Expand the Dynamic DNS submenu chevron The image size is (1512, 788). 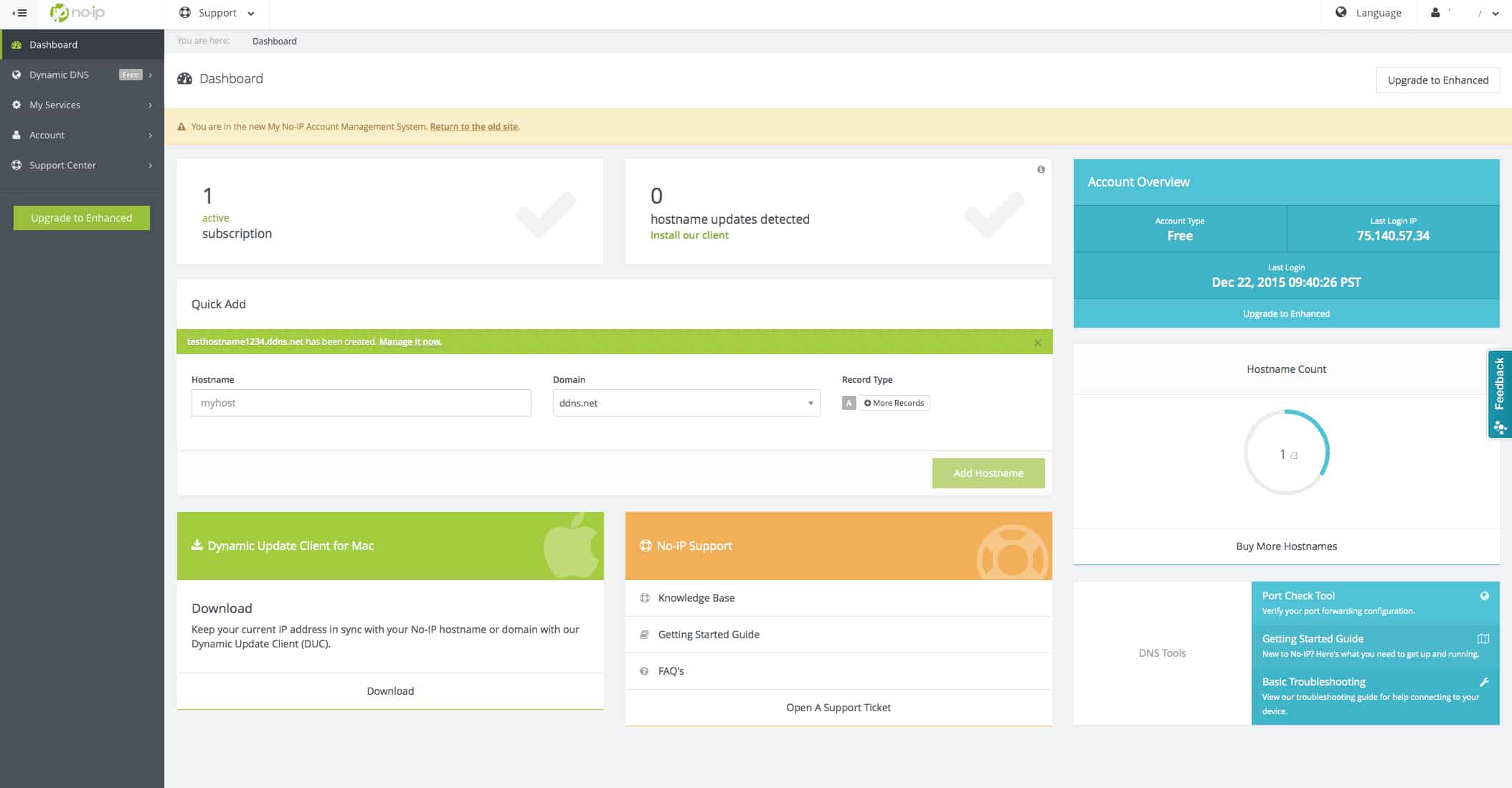tap(151, 75)
